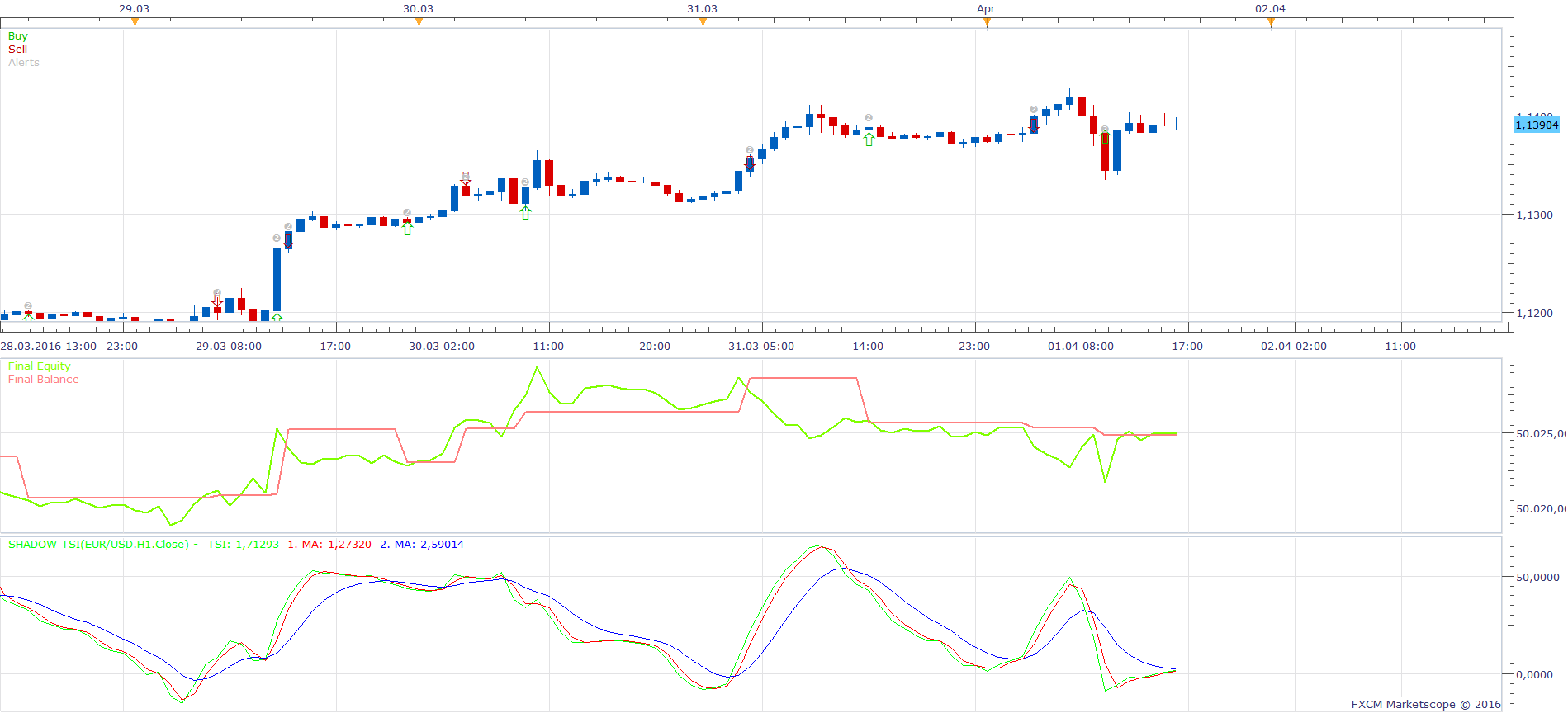Click the 31.03 05:00 time label
1568x713 pixels.
point(761,347)
